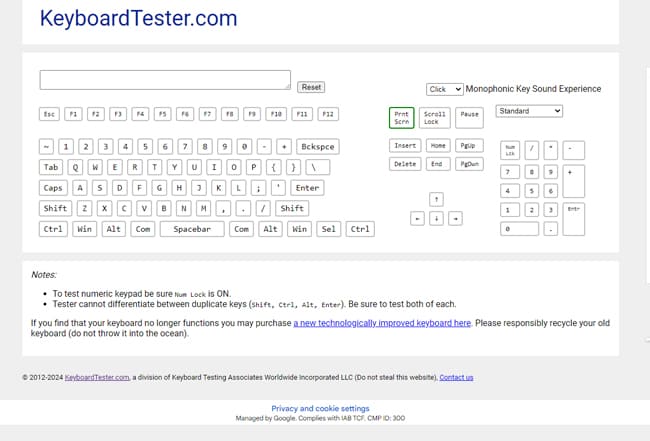The width and height of the screenshot is (650, 441).
Task: Open the Contact us link
Action: pos(456,377)
